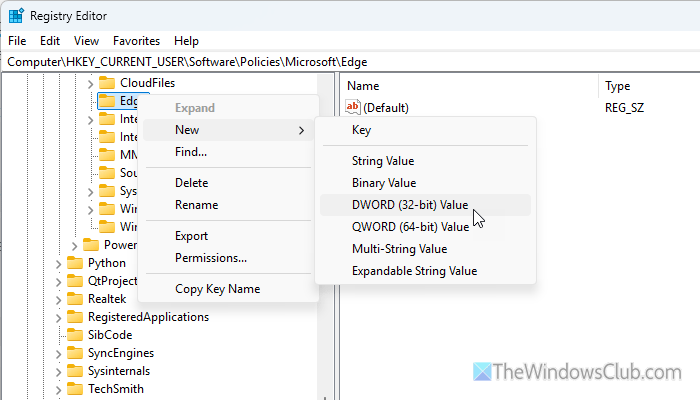Choose DWORD (32-bit) Value from submenu
The height and width of the screenshot is (400, 700).
410,204
